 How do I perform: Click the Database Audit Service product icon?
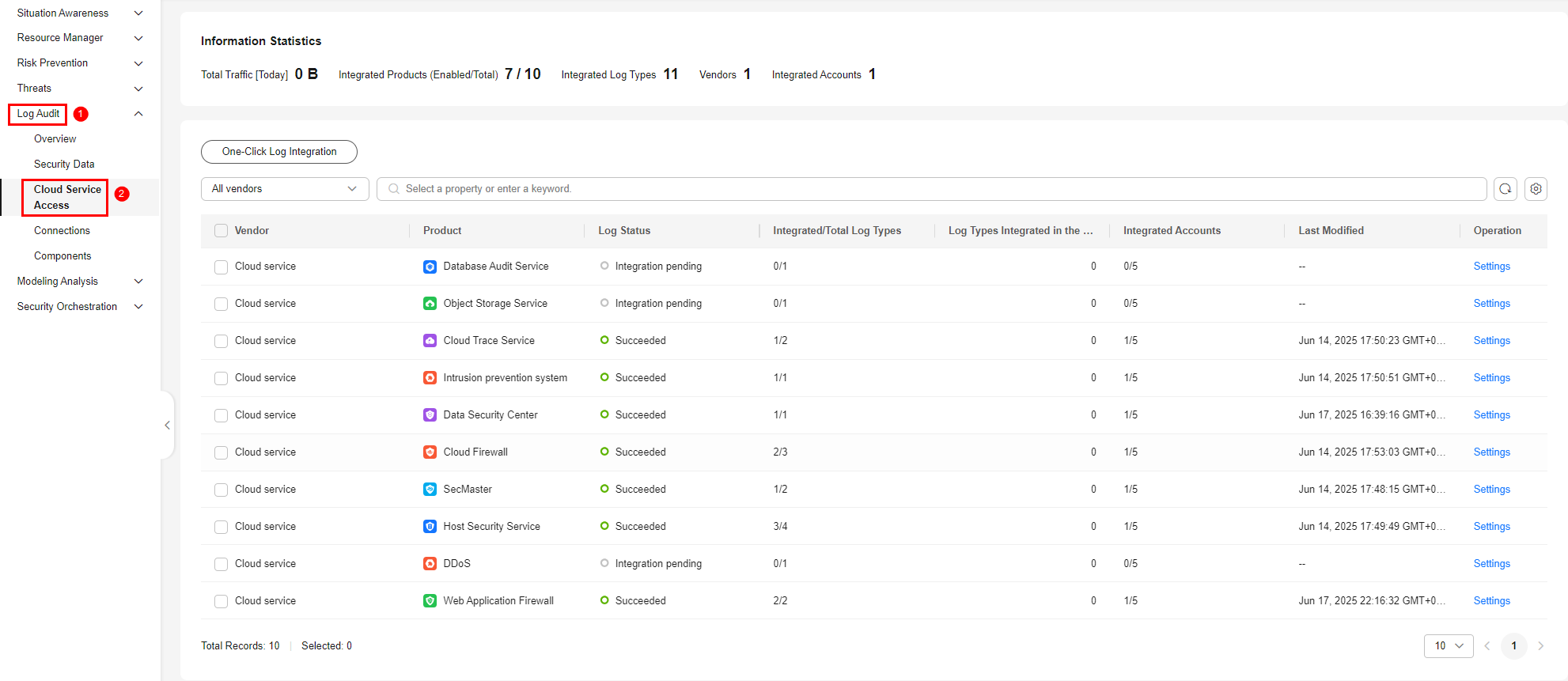click(430, 267)
